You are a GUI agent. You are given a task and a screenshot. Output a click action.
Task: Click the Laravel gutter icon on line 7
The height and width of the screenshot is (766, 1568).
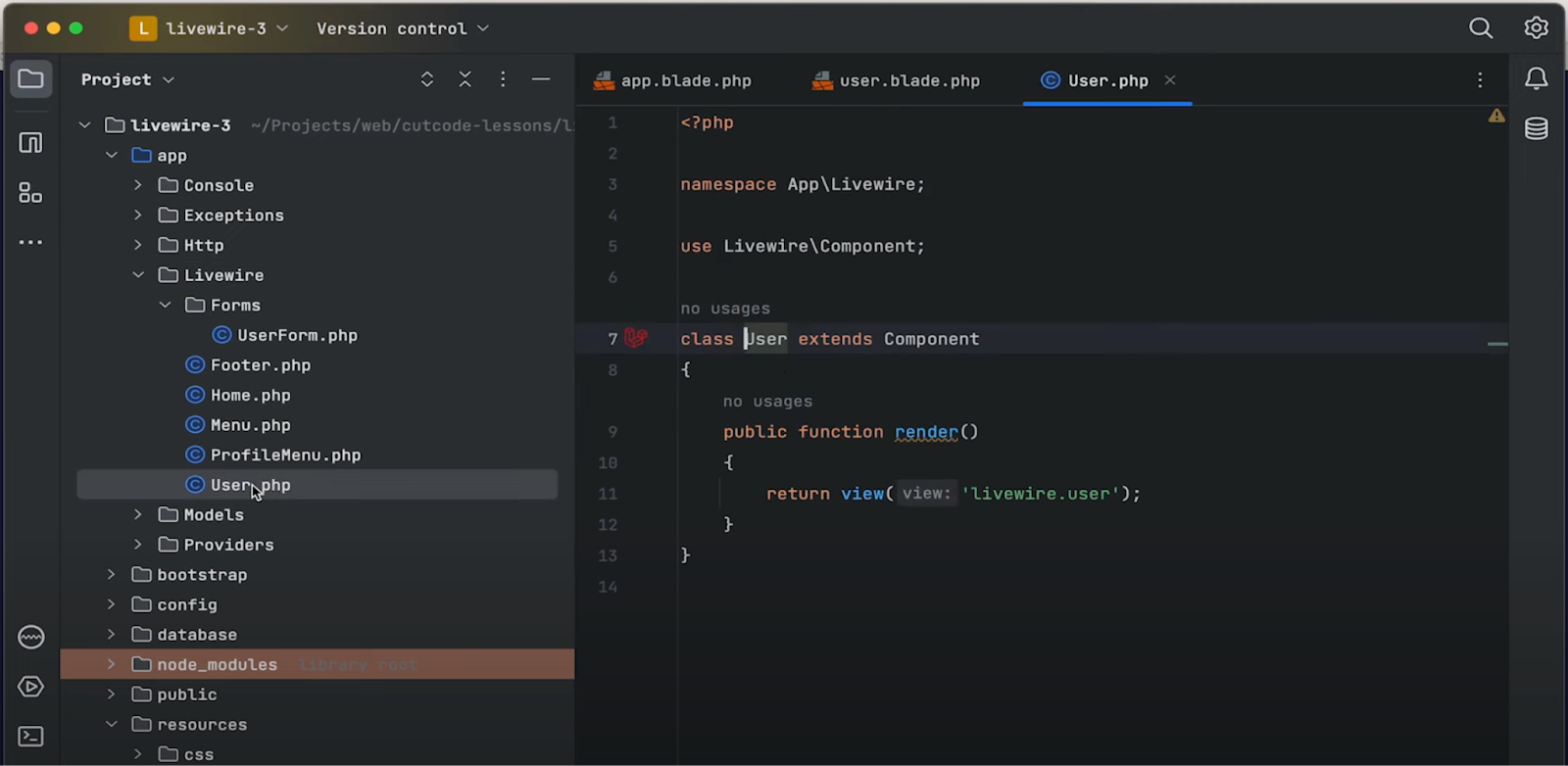(x=636, y=338)
